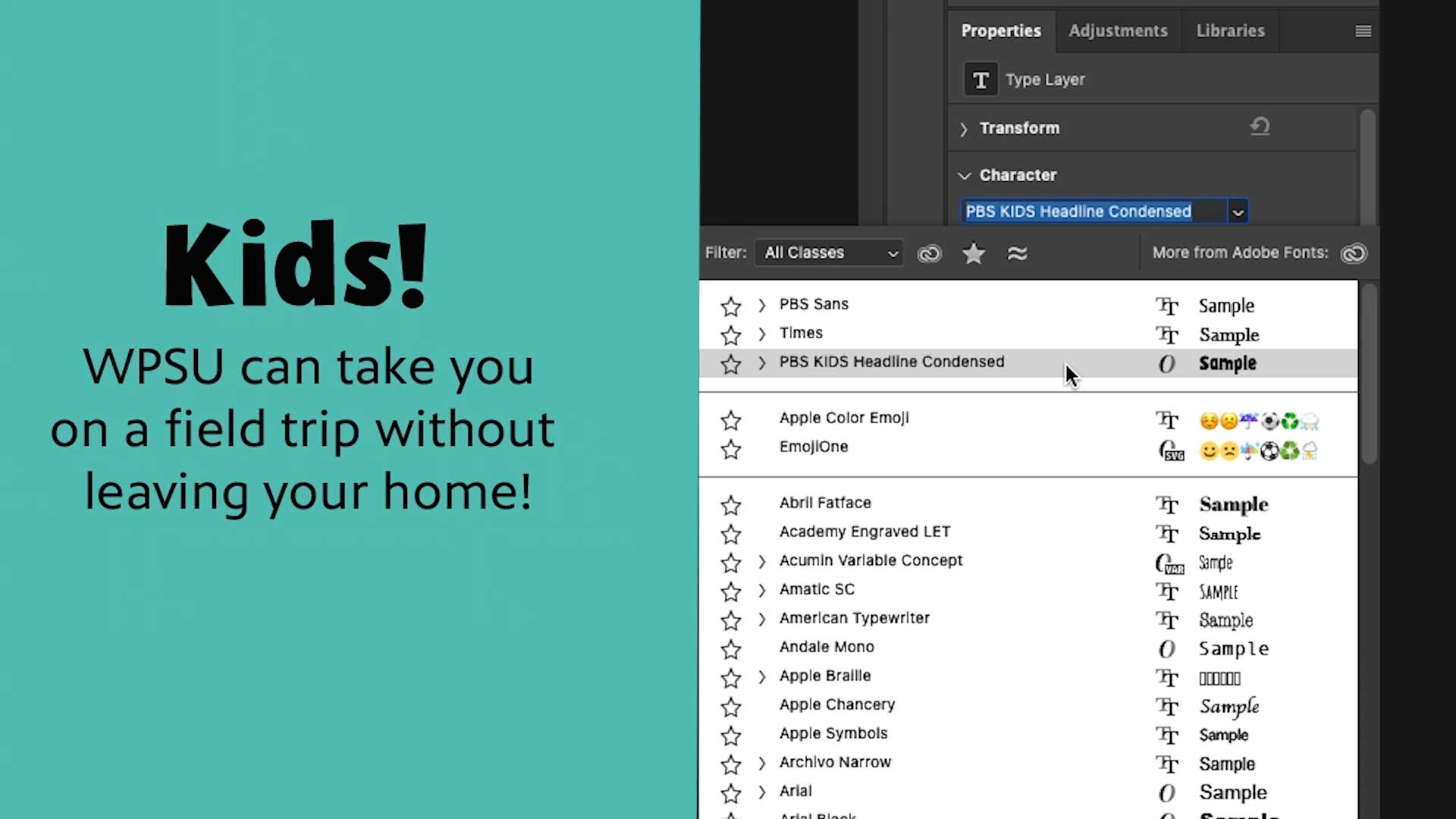This screenshot has width=1456, height=819.
Task: Open the Properties panel menu icon
Action: [x=1363, y=31]
